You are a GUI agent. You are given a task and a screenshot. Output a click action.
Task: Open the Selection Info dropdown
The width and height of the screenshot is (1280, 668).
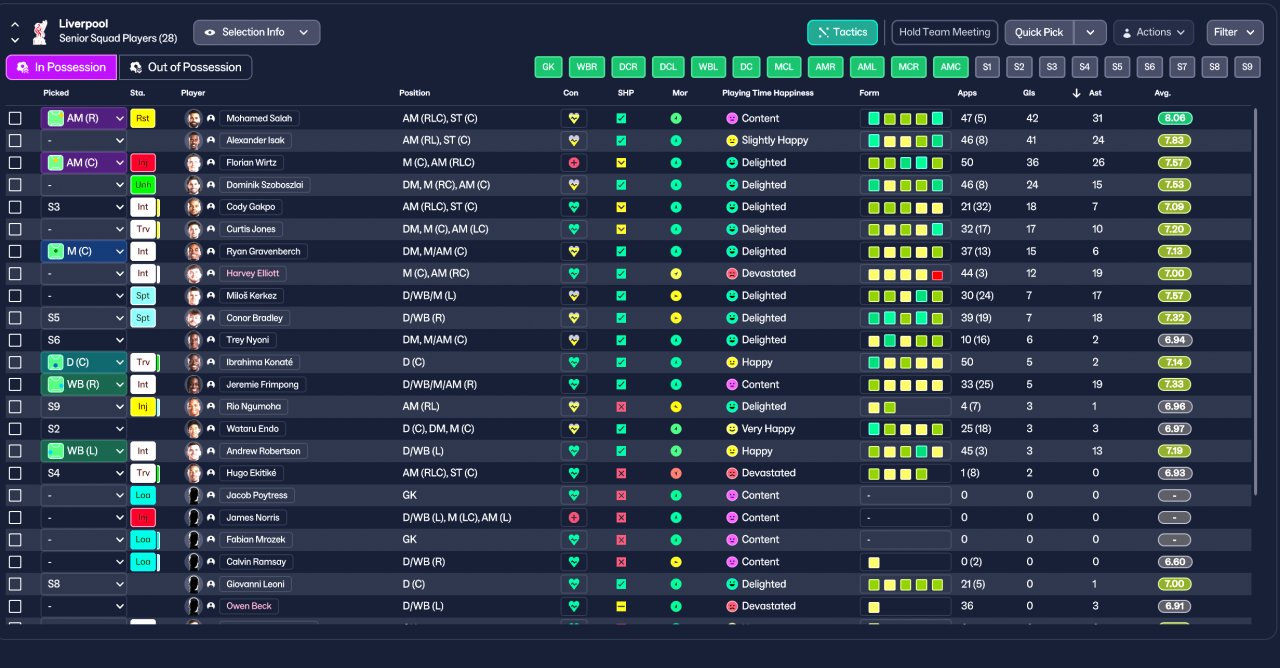coord(257,32)
